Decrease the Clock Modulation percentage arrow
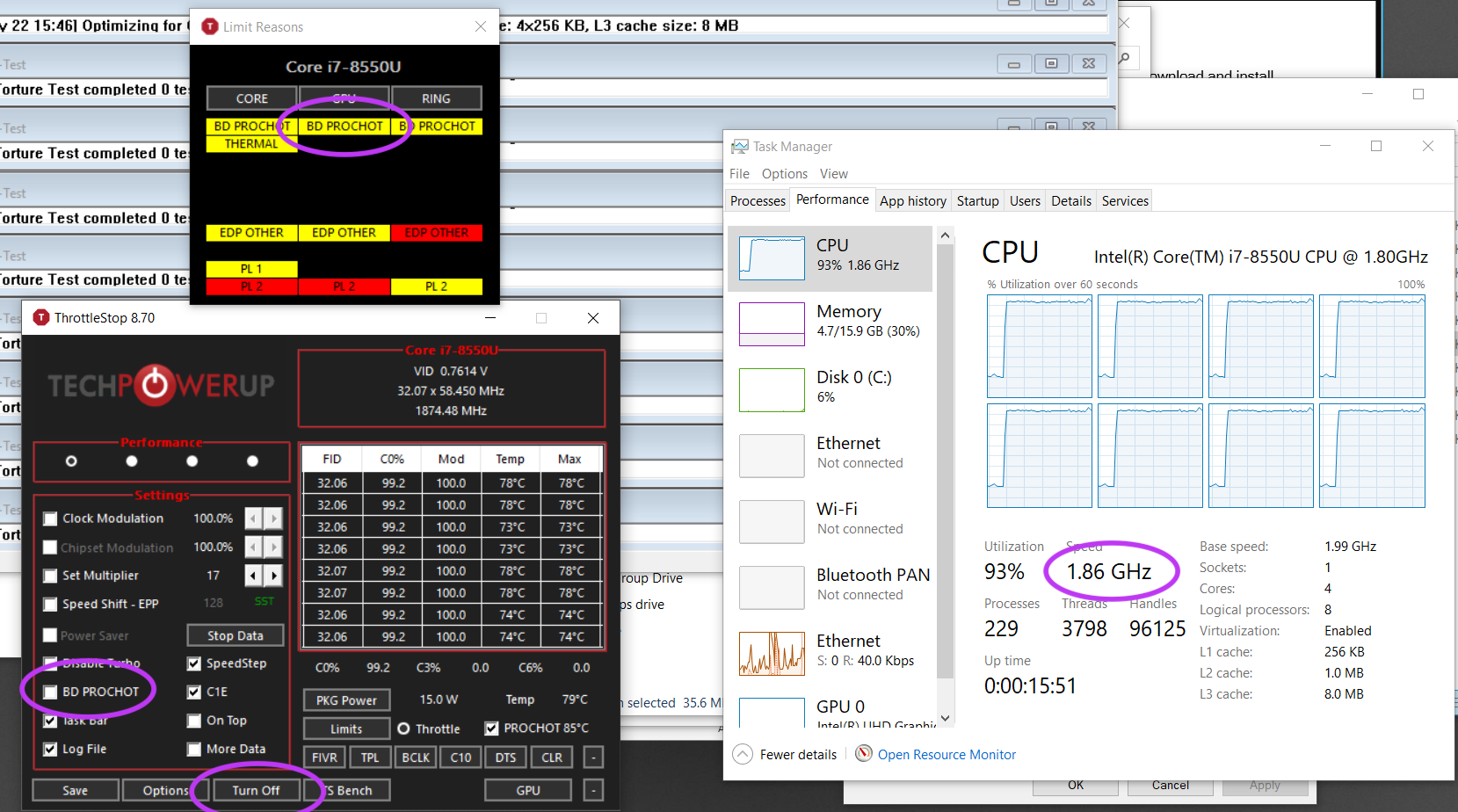Image resolution: width=1458 pixels, height=812 pixels. [253, 518]
